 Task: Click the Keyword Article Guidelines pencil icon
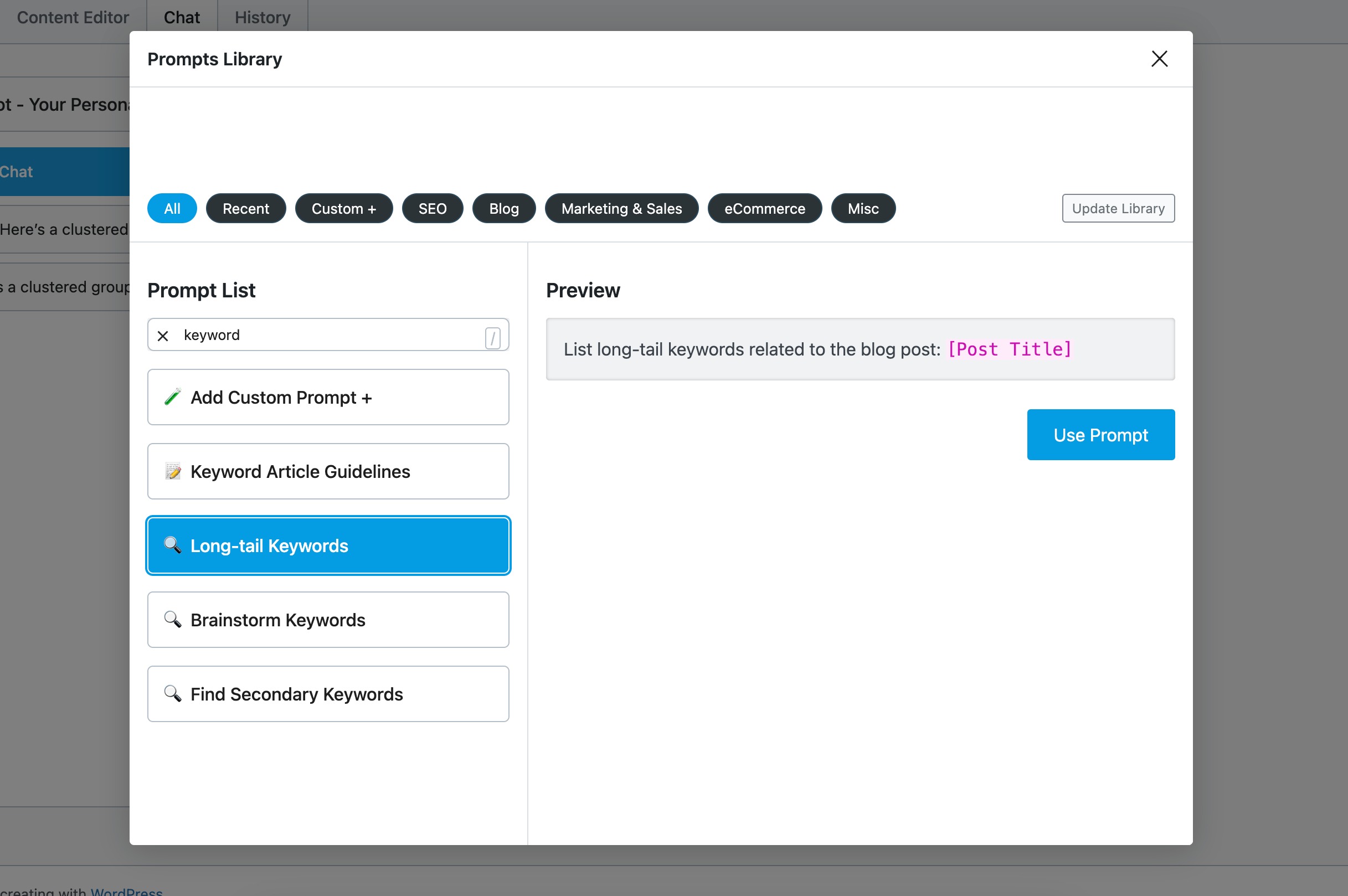click(x=172, y=470)
